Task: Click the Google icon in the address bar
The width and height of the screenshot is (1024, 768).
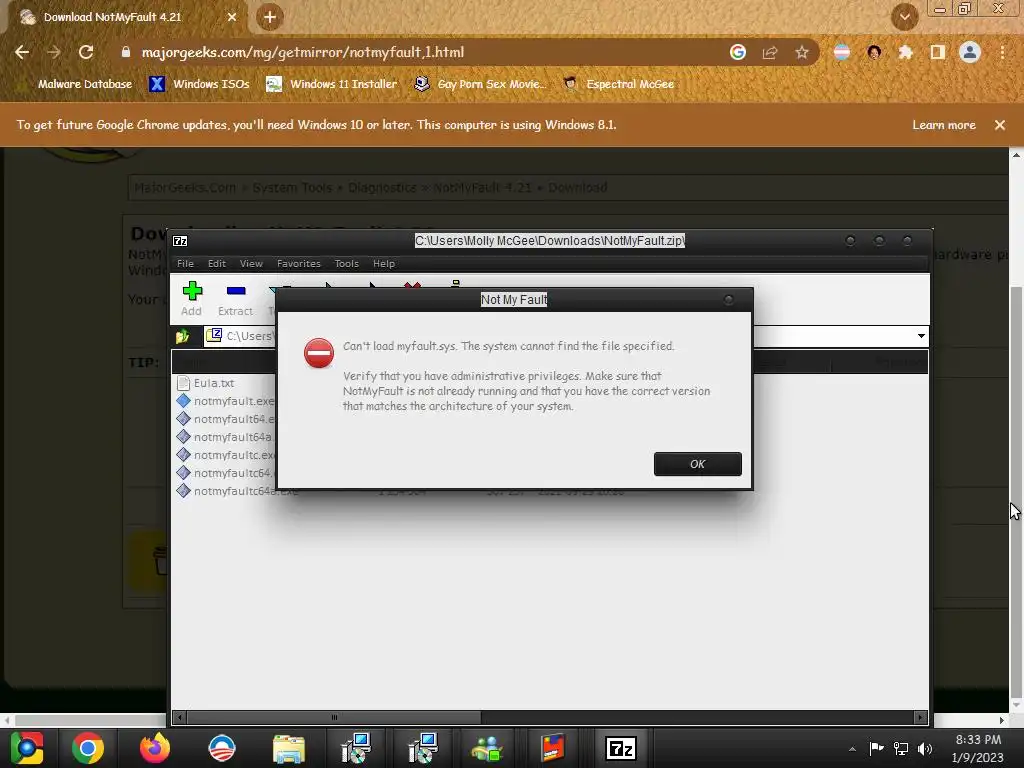Action: (x=738, y=52)
